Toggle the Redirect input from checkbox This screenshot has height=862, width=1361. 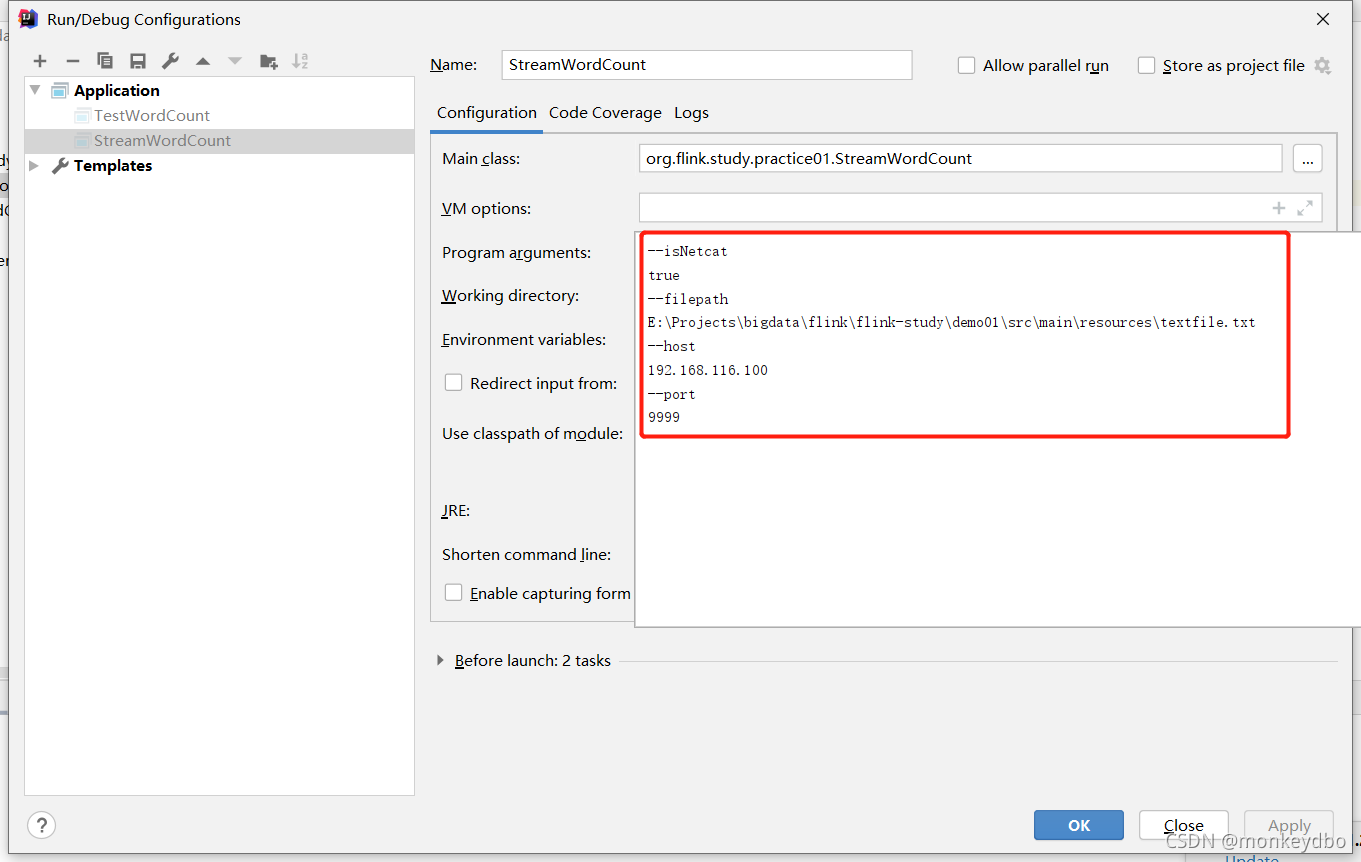[454, 382]
